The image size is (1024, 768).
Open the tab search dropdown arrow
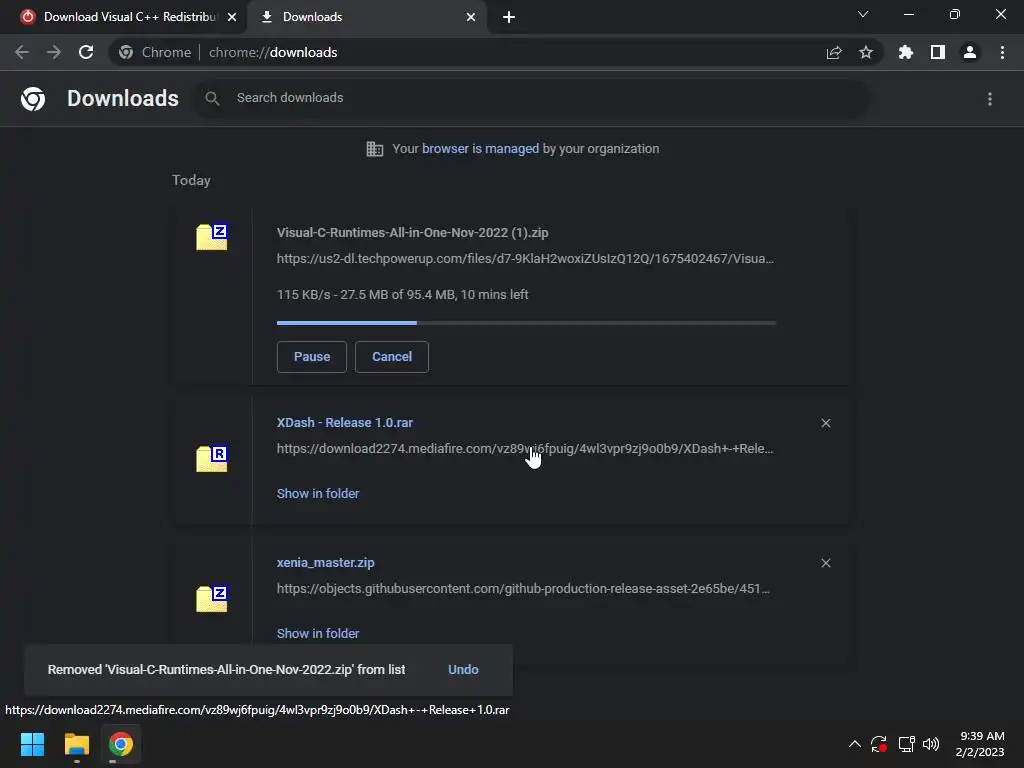[x=863, y=14]
